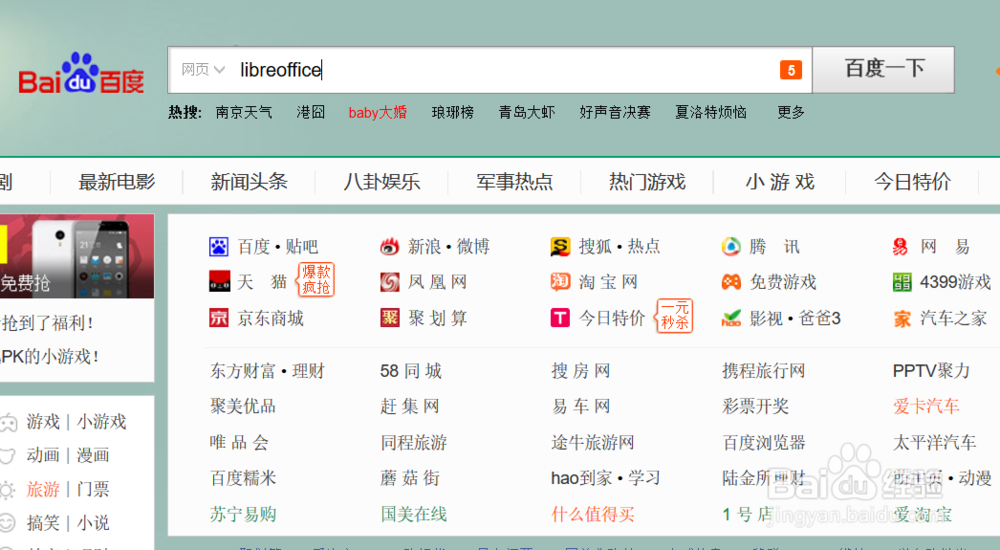Open hot search 青岛大虾

pos(527,112)
